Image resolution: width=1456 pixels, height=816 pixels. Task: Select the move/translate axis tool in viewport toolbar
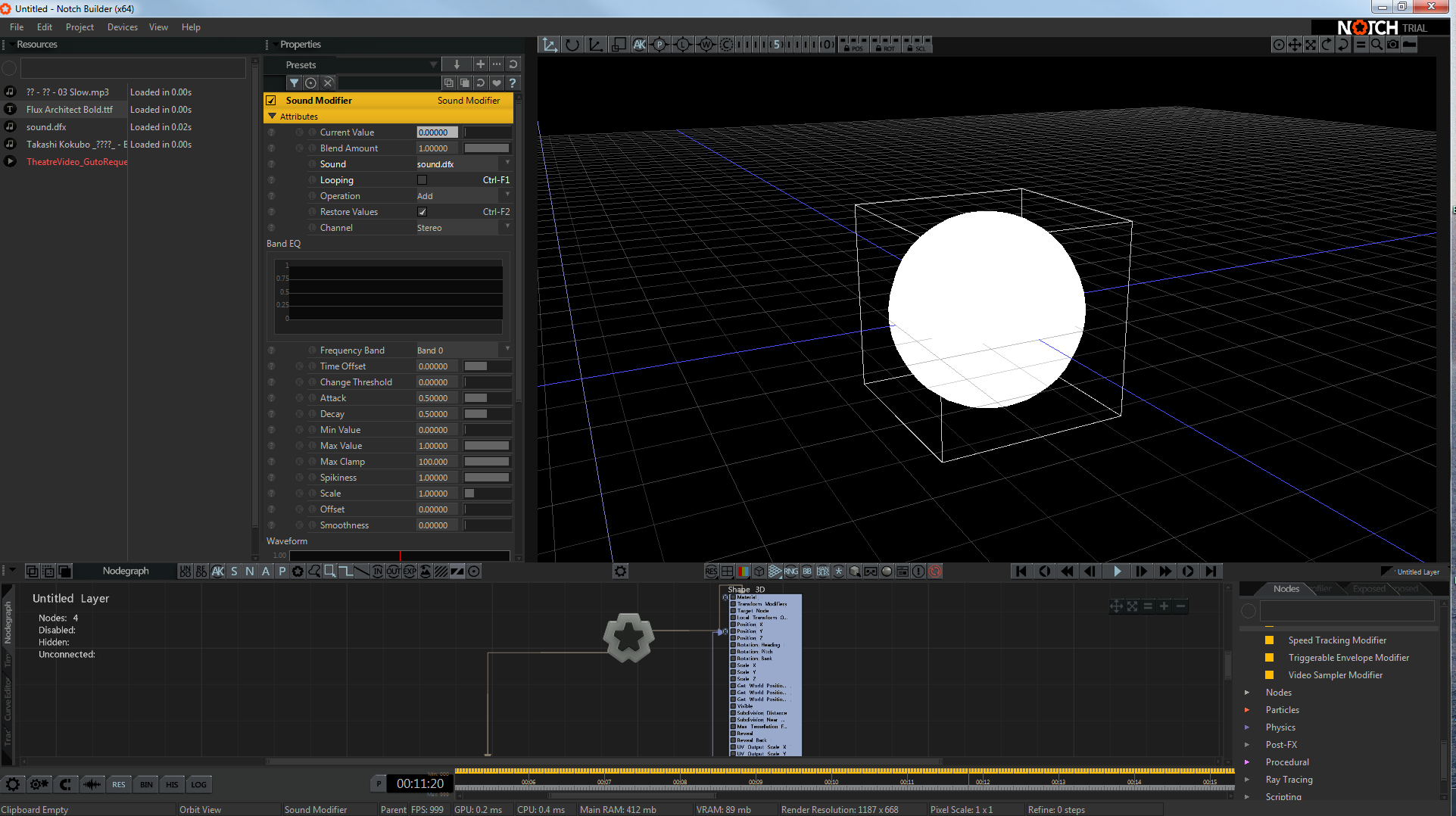point(549,45)
